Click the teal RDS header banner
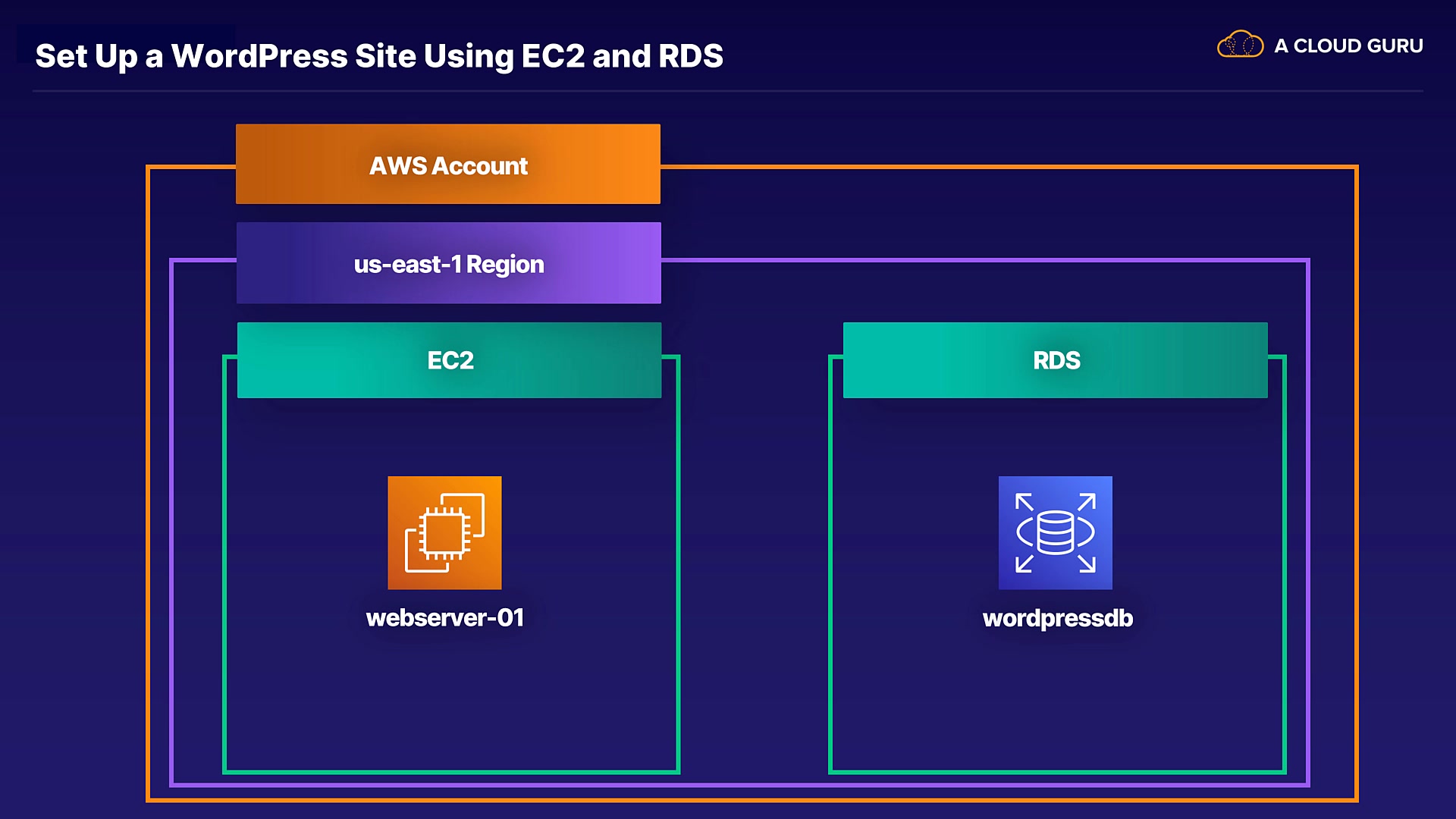 1055,360
